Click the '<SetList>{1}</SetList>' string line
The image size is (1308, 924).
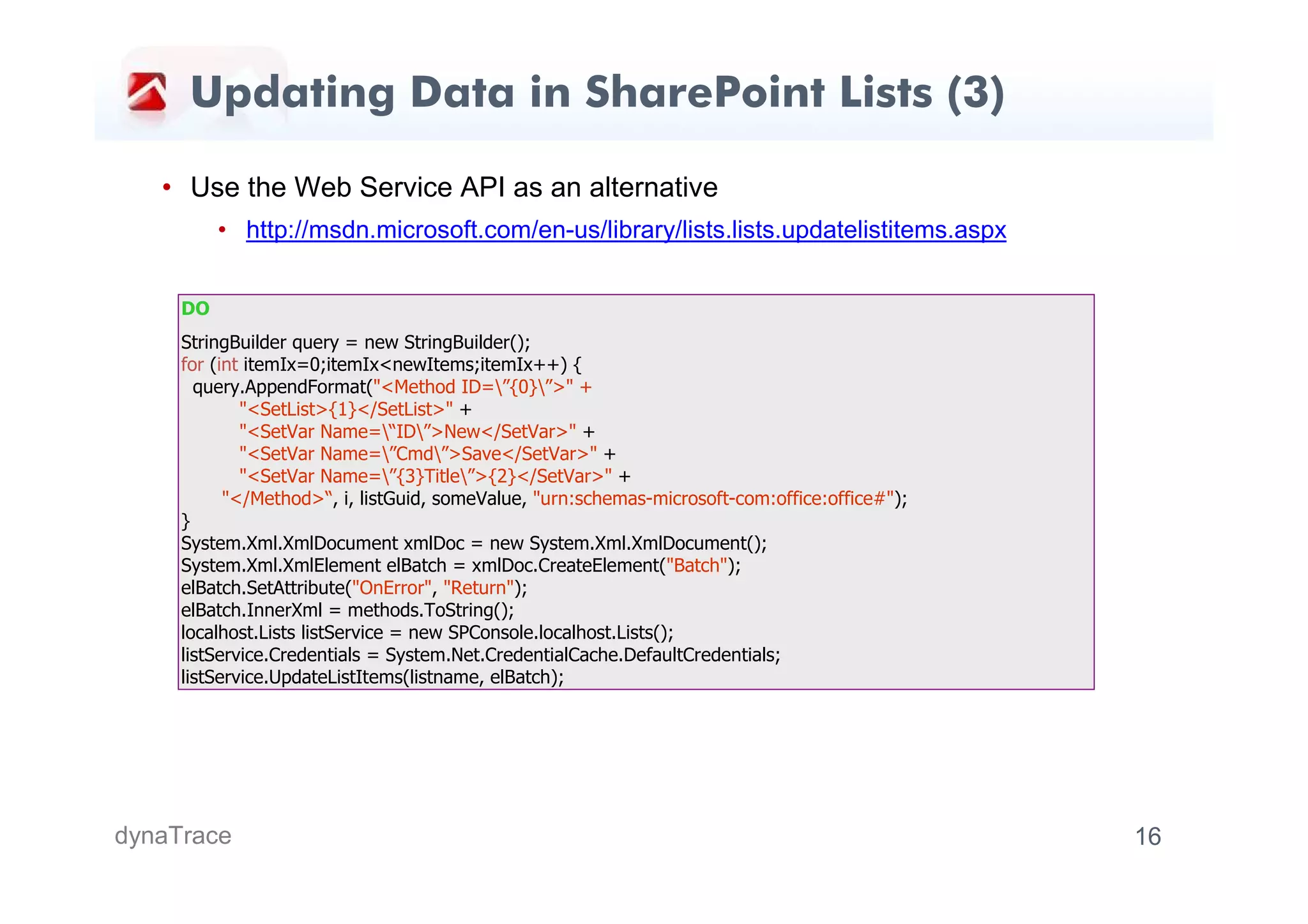point(355,409)
